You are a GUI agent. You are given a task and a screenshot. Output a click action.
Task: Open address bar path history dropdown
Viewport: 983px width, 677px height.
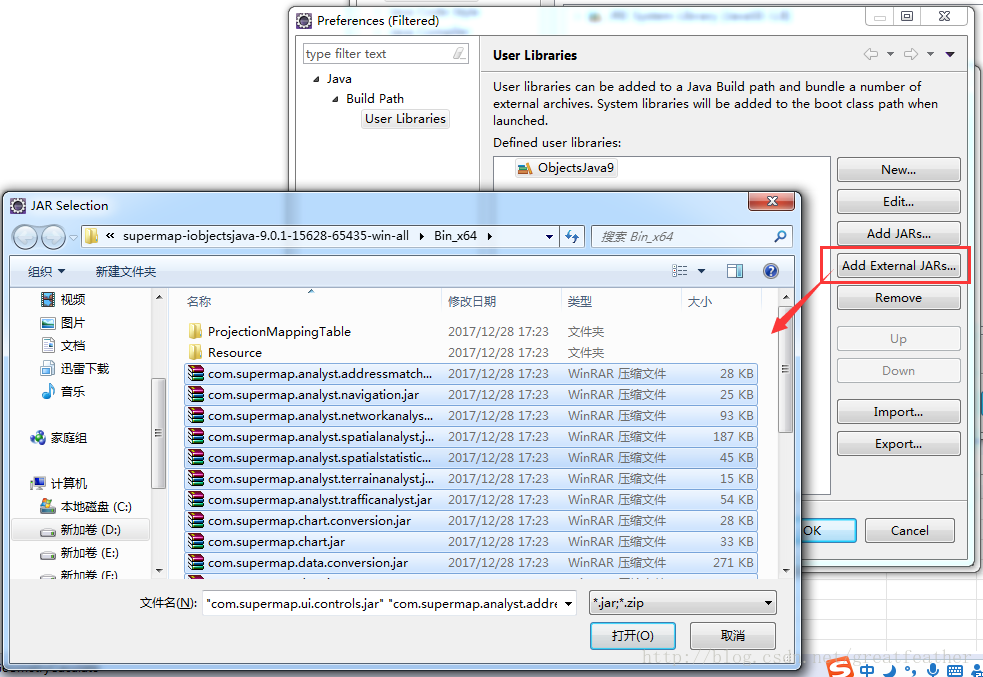549,236
